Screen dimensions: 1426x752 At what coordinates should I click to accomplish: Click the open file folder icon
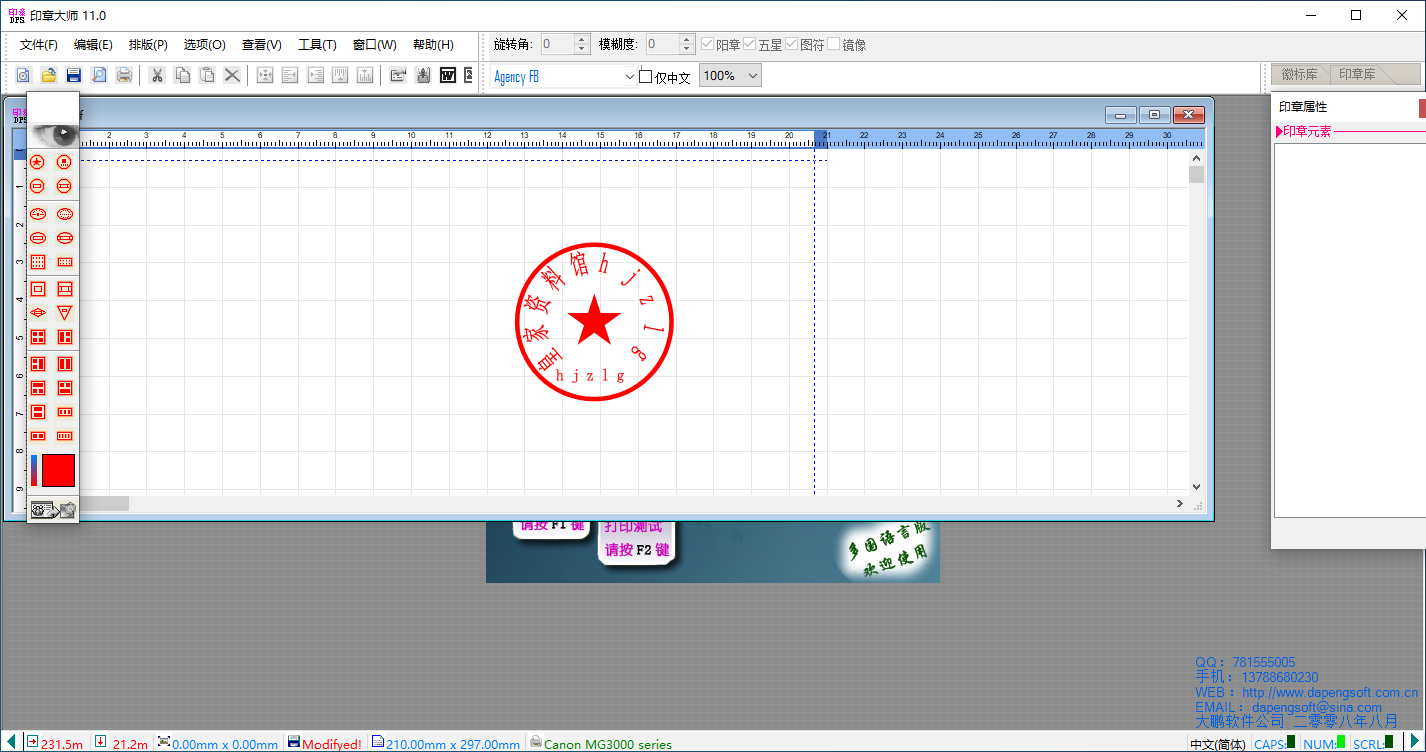pyautogui.click(x=48, y=75)
